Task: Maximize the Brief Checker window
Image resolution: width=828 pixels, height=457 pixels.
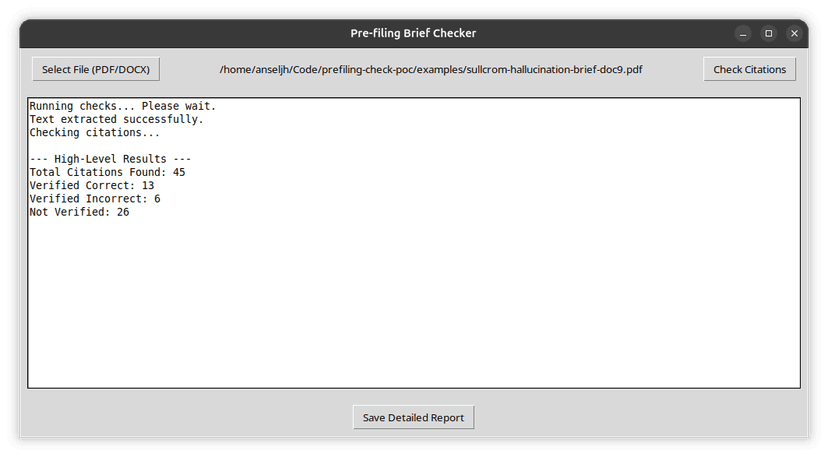Action: 769,33
